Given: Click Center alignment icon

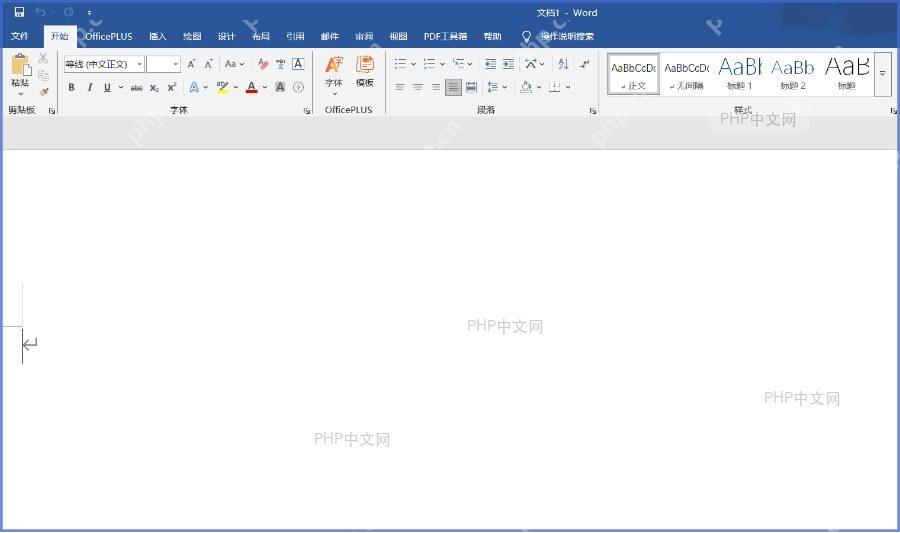Looking at the screenshot, I should [x=418, y=87].
